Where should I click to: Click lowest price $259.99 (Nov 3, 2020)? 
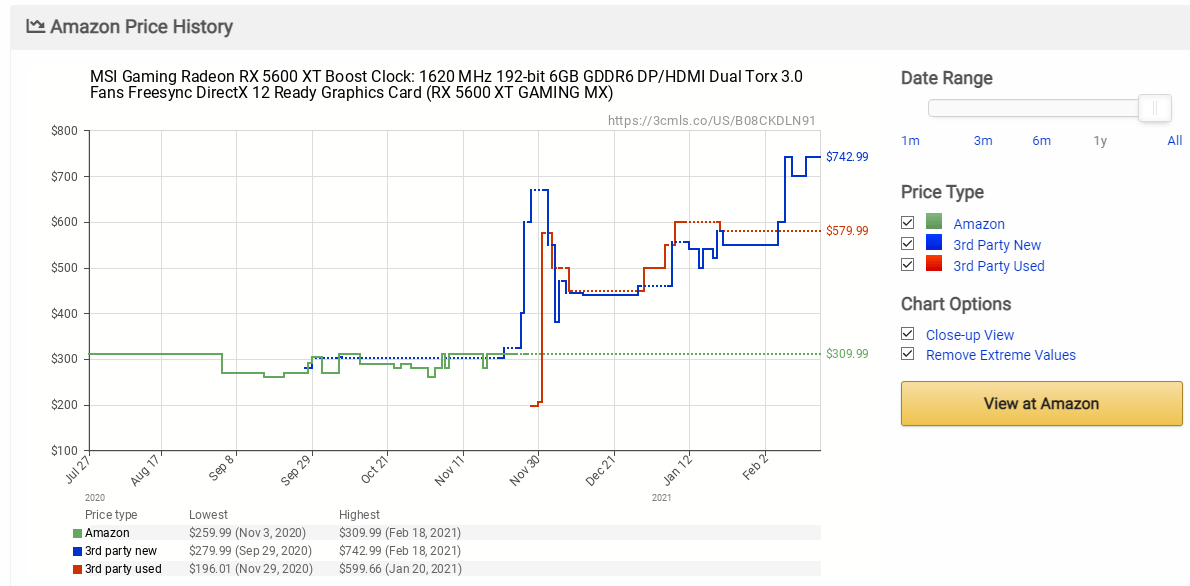(x=249, y=533)
